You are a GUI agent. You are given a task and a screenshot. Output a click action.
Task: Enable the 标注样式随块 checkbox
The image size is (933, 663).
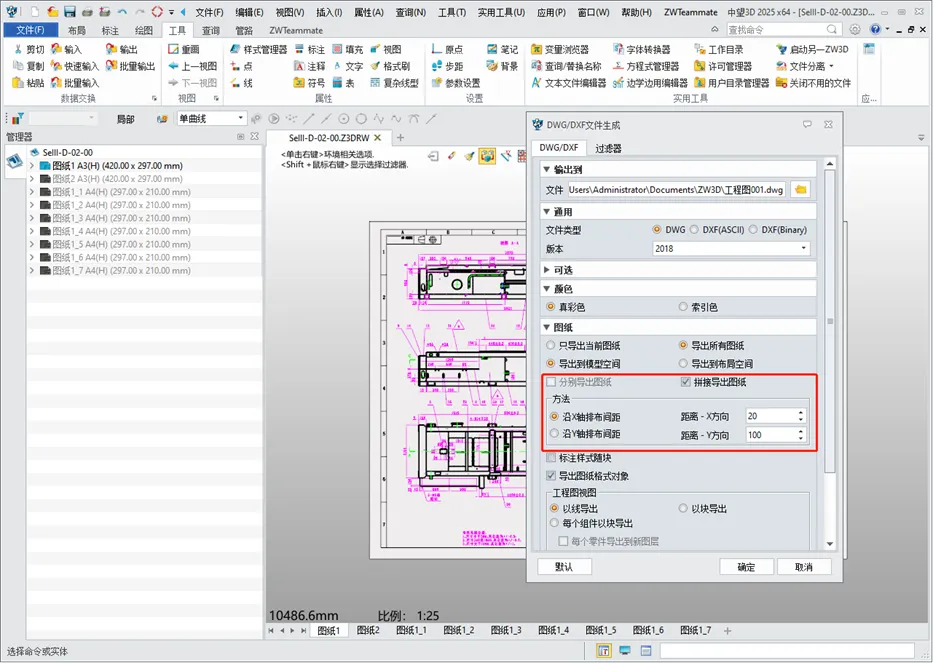552,458
